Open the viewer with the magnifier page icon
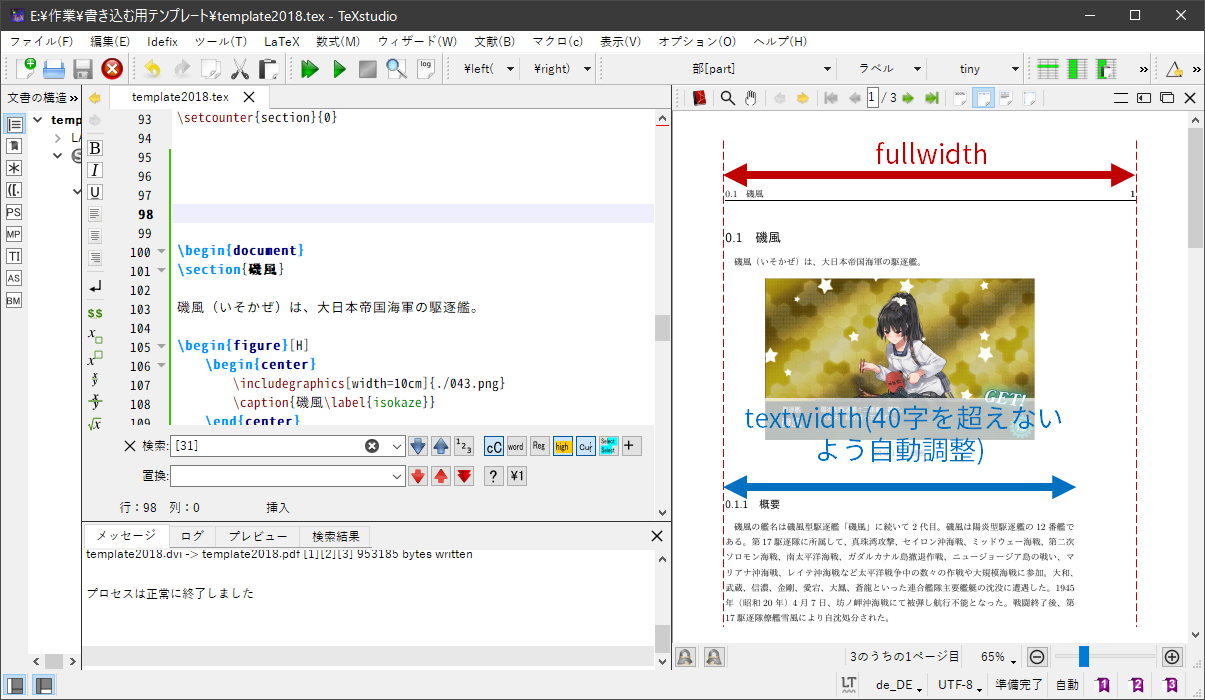Screen dimensions: 1205x700 click(397, 69)
